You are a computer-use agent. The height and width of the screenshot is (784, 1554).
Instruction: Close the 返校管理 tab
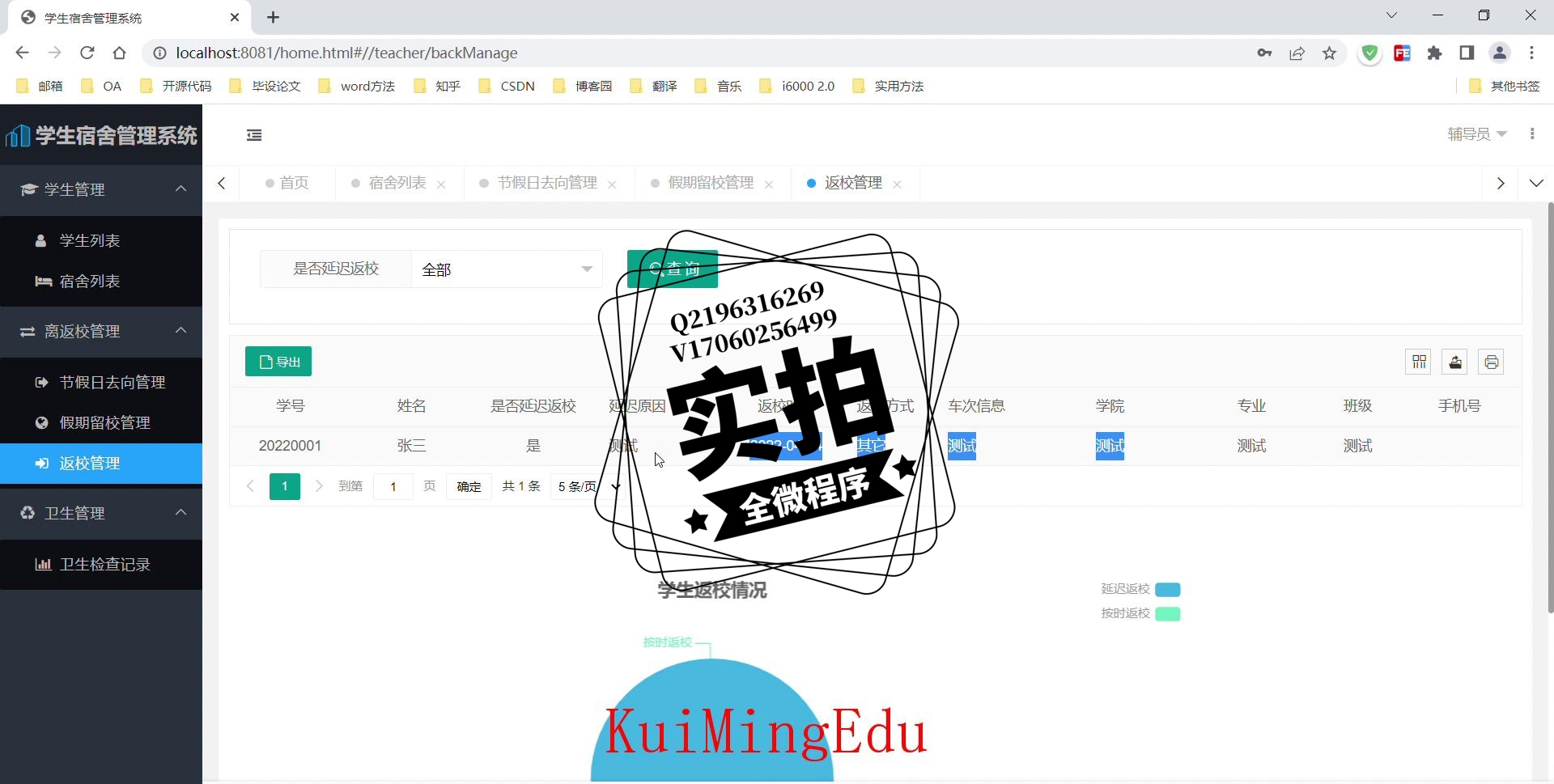coord(897,184)
